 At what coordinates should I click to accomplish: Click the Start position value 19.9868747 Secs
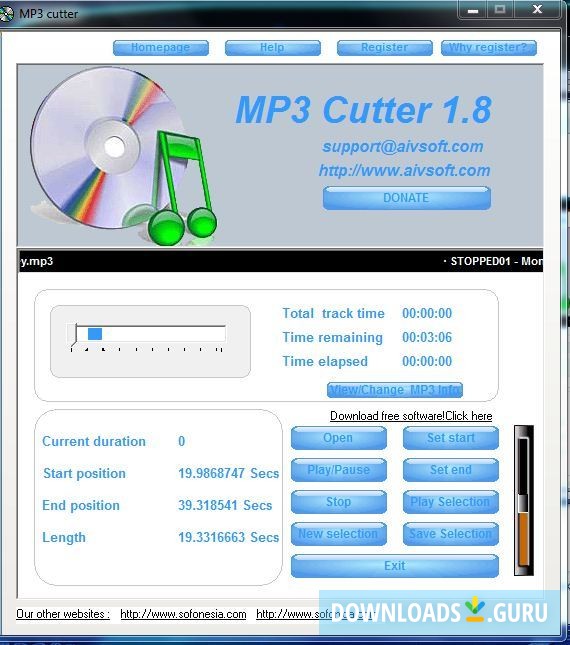click(x=229, y=473)
